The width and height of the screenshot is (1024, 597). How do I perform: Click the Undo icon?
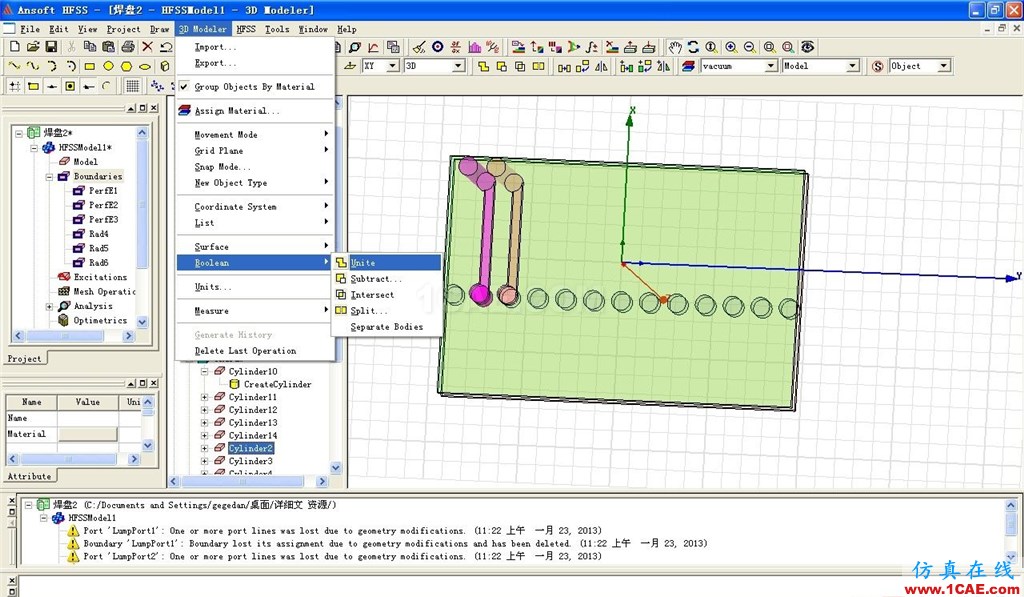click(x=167, y=46)
